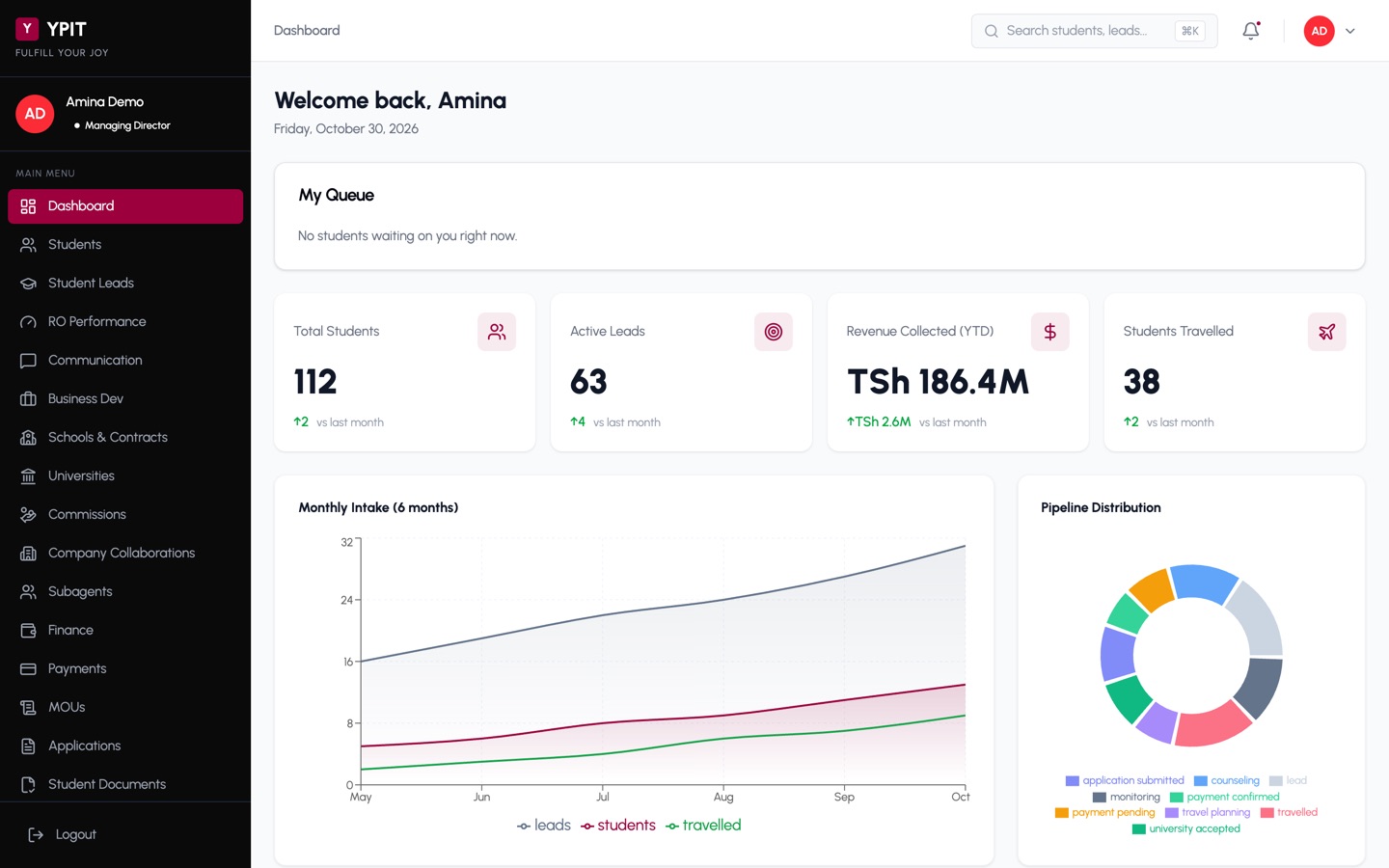Click the YPIT logo icon
This screenshot has height=868, width=1389.
[x=27, y=29]
